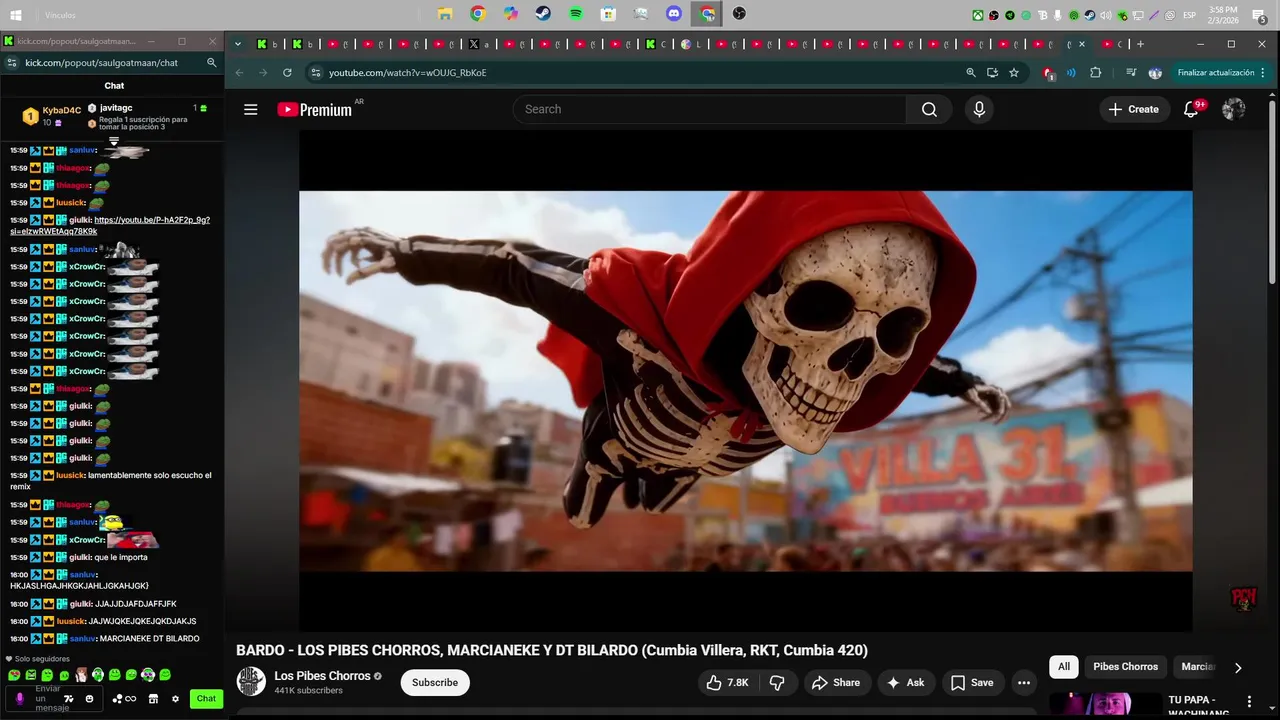
Task: Open Kick chat settings gear icon
Action: [175, 699]
